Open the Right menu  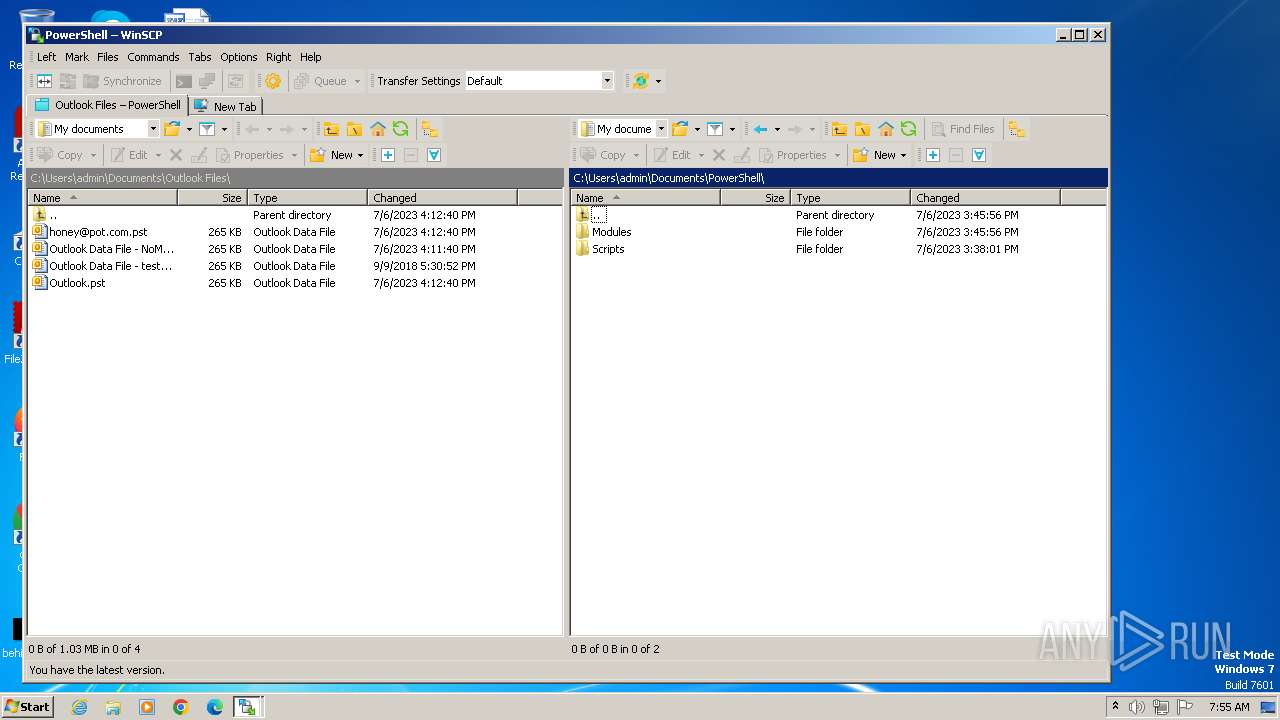click(x=279, y=57)
